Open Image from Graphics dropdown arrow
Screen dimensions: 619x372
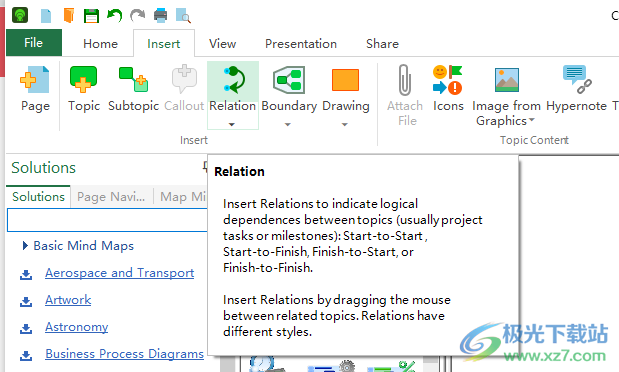click(532, 120)
